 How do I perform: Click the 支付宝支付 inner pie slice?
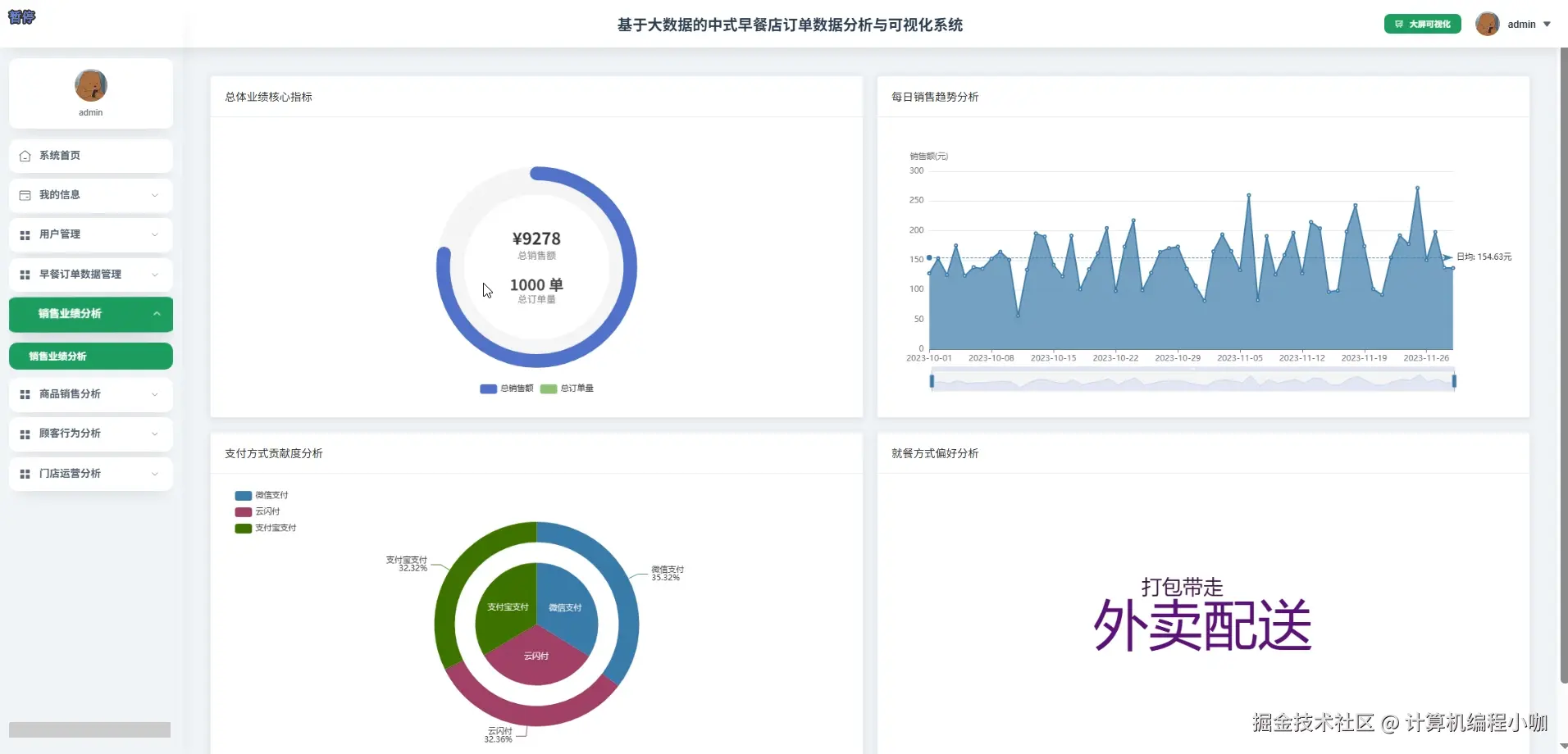pyautogui.click(x=506, y=607)
